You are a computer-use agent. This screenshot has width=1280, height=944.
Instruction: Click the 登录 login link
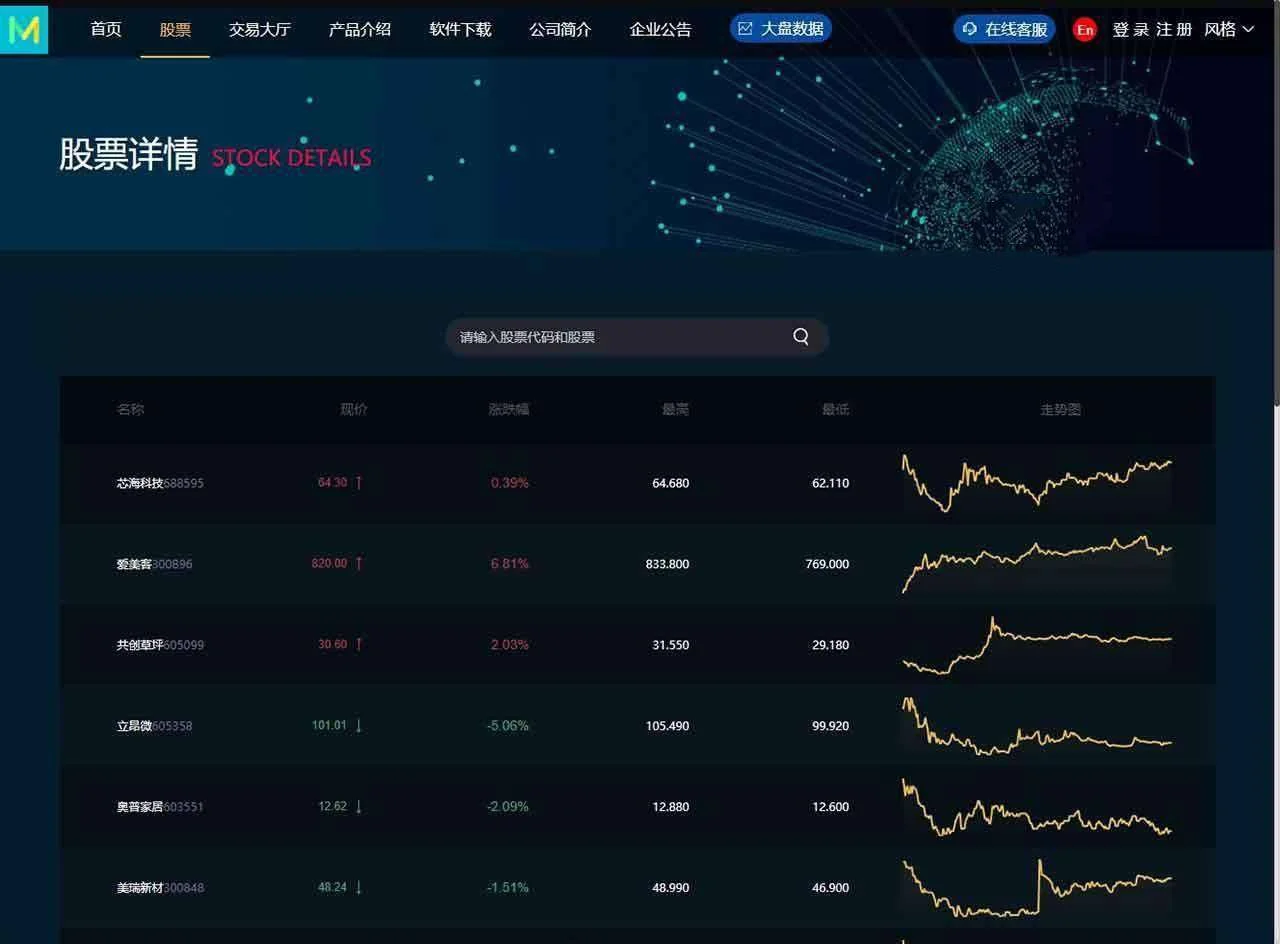coord(1131,29)
